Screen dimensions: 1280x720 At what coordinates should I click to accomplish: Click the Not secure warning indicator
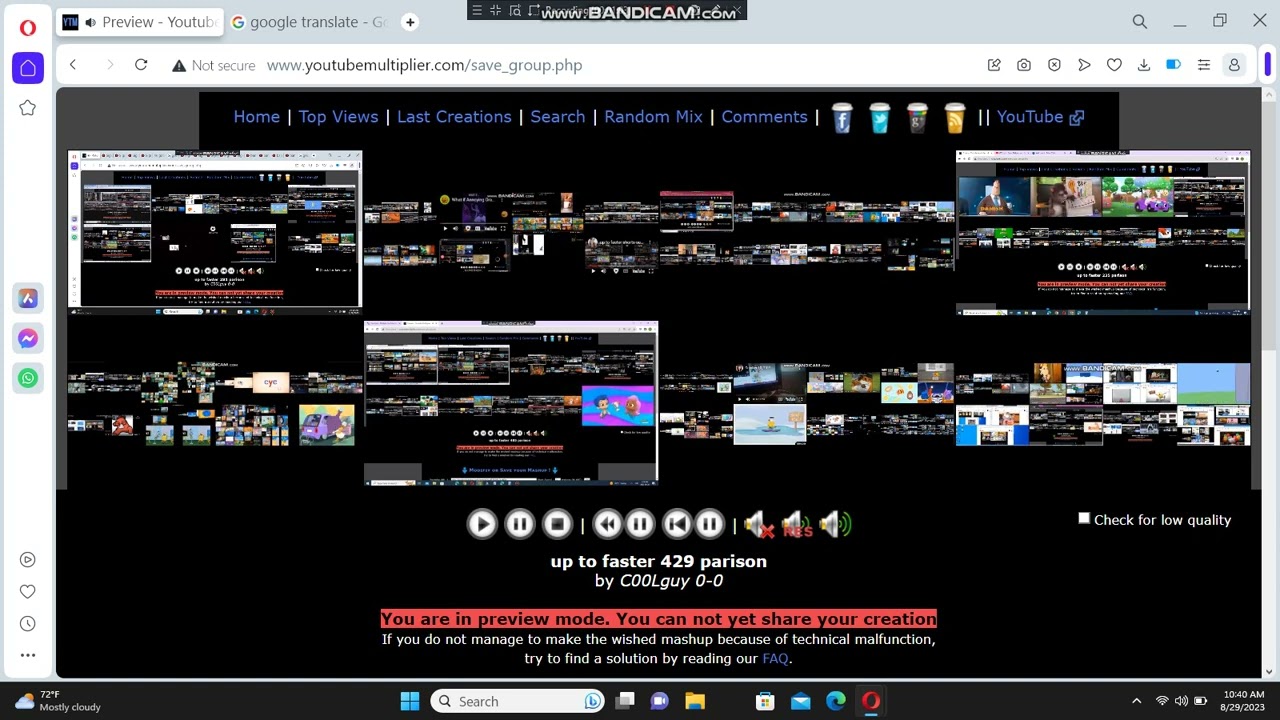point(213,65)
